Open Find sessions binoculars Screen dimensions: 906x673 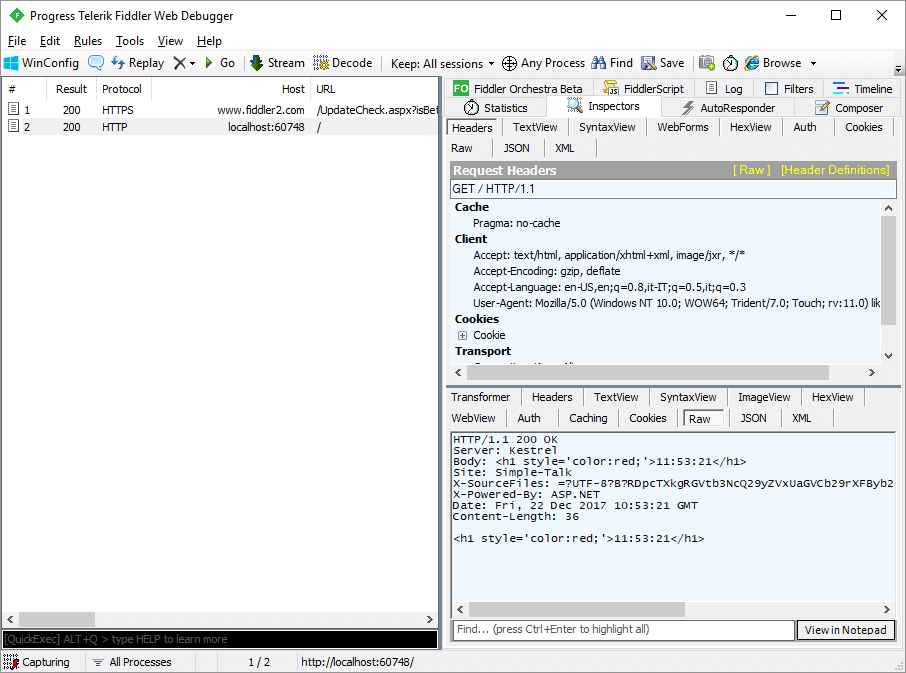coord(612,63)
